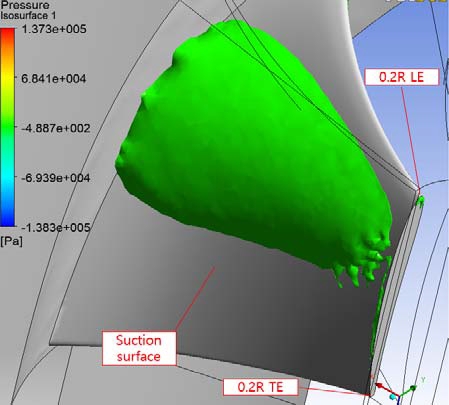Click the legend value -4.887e+002
Image resolution: width=449 pixels, height=405 pixels.
point(56,128)
